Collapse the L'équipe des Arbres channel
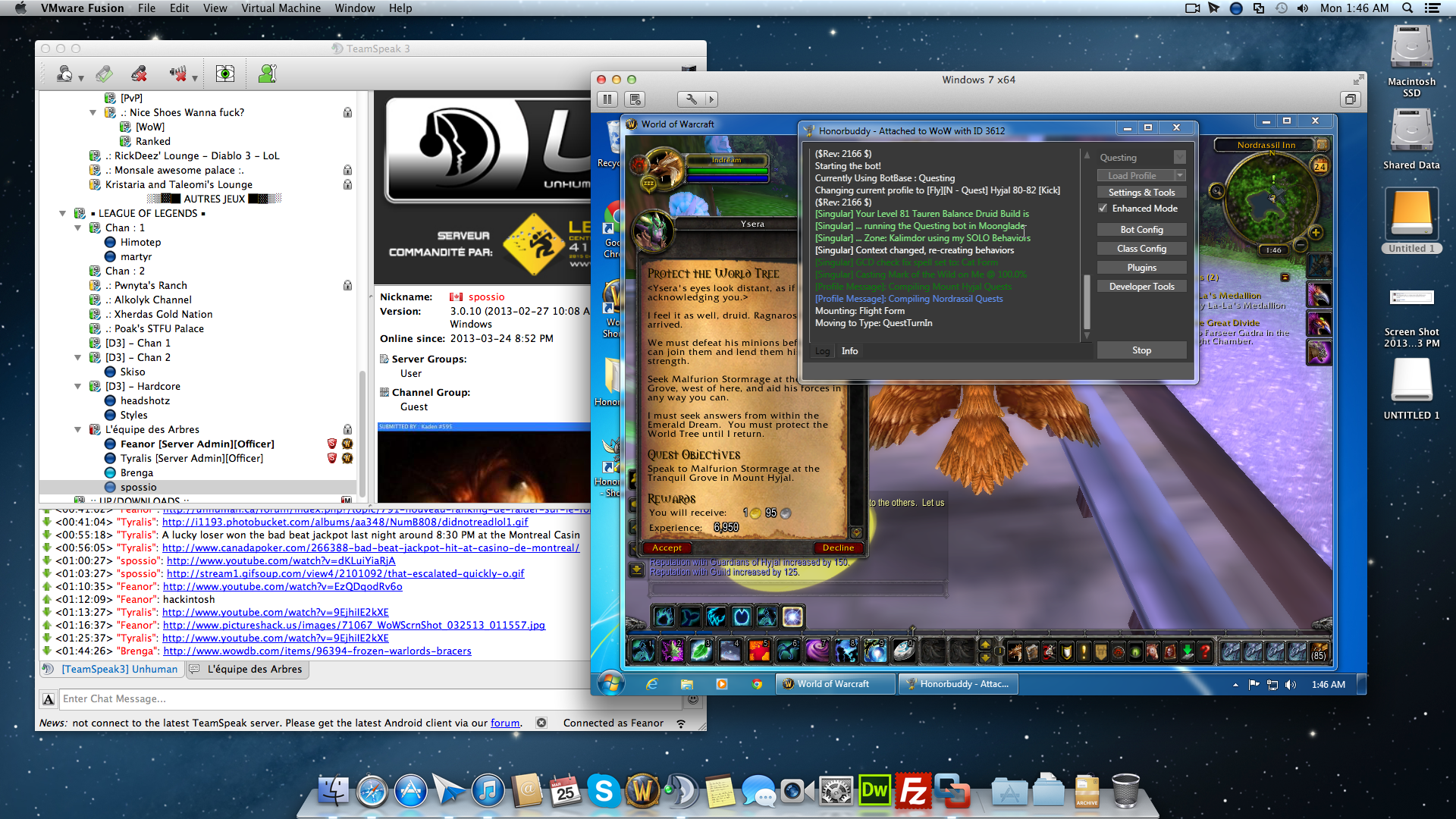Image resolution: width=1456 pixels, height=819 pixels. [x=77, y=430]
